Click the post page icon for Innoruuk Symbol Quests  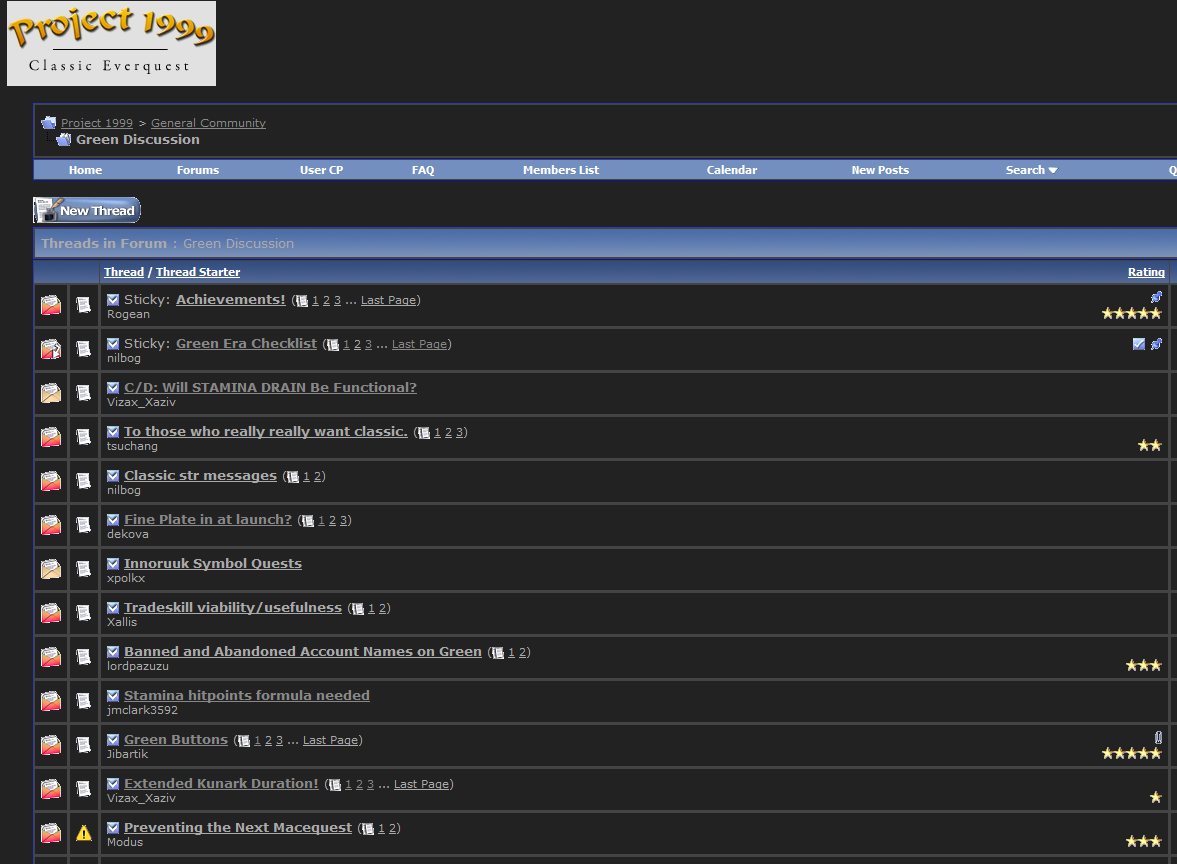(83, 569)
